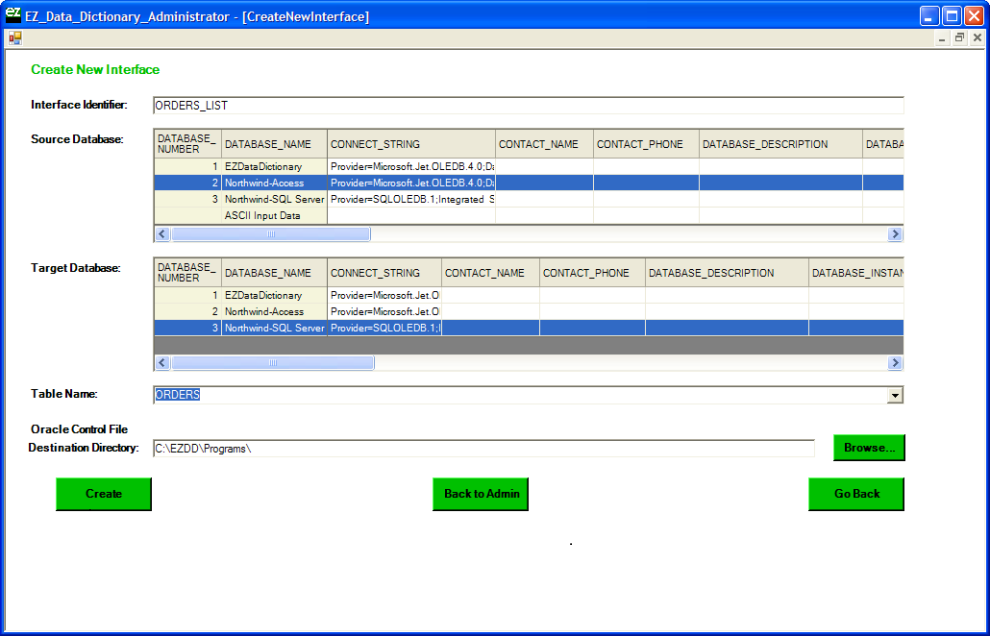Close the inner CreateNewInterface child window
990x636 pixels.
click(x=977, y=38)
